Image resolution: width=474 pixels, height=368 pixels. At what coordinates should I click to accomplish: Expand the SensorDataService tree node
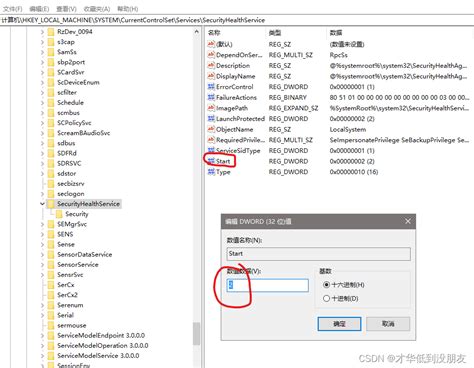42,255
